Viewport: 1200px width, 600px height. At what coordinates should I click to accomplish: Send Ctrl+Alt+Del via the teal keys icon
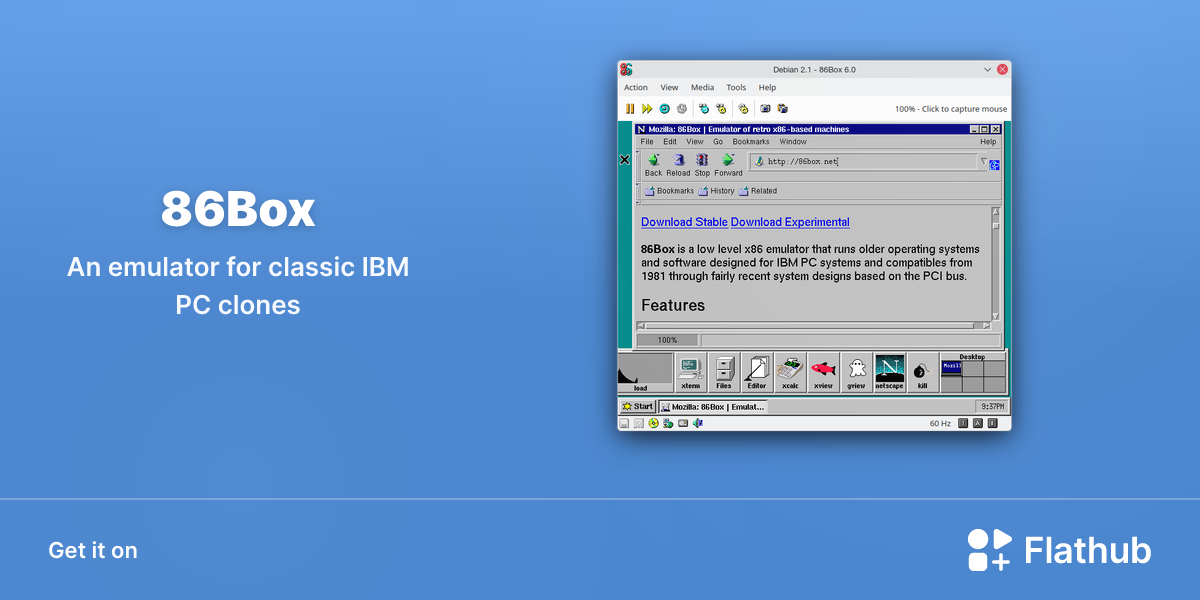(x=704, y=108)
